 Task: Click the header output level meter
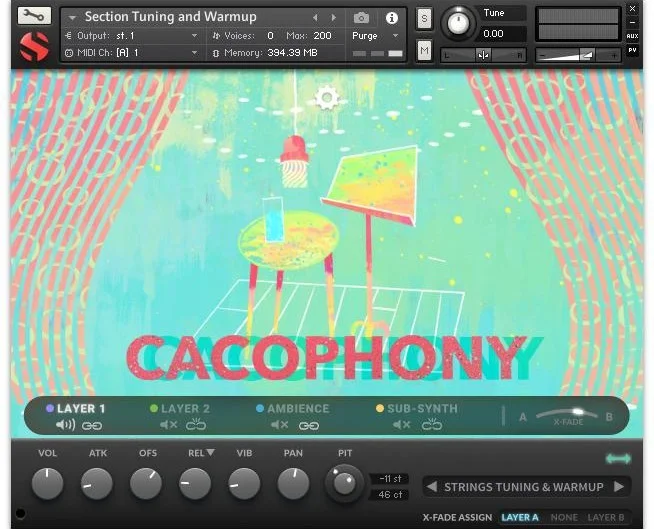(x=579, y=24)
